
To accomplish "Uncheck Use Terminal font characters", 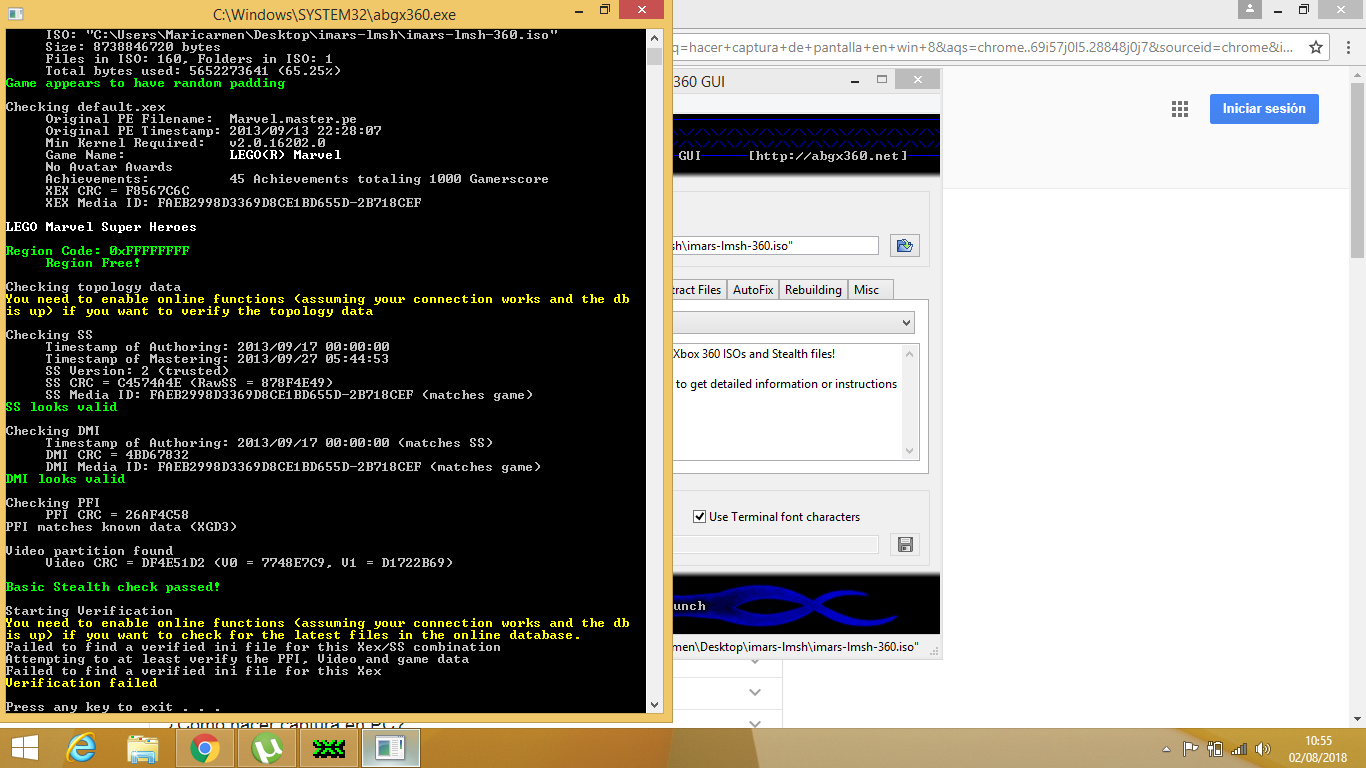I will tap(700, 517).
